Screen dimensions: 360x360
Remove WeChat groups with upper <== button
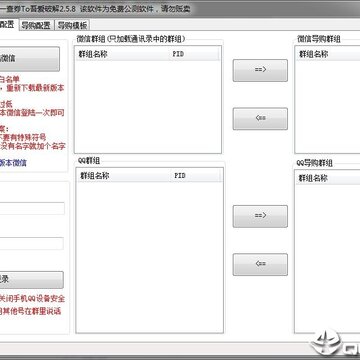[260, 118]
